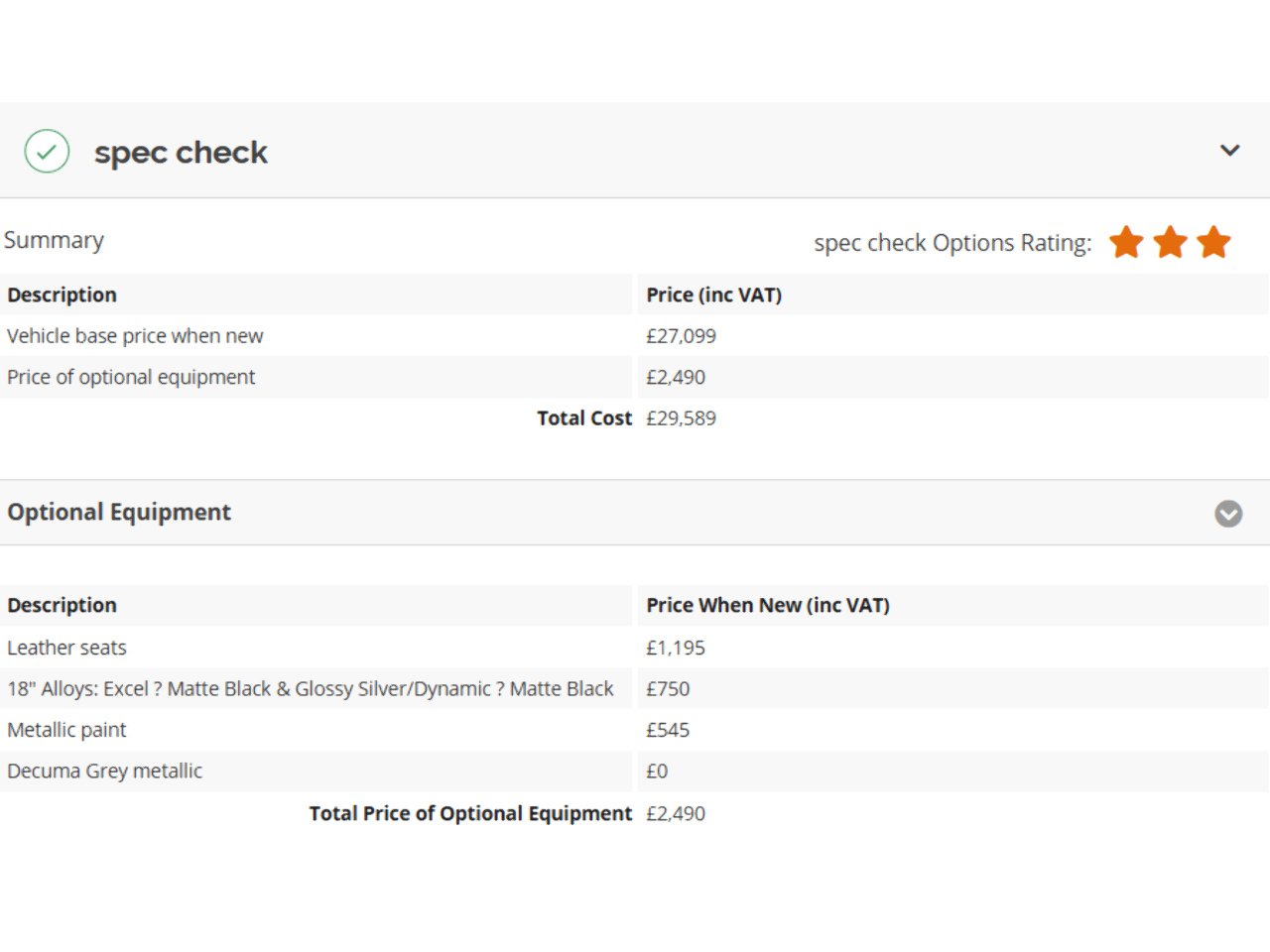Collapse the spec check section chevron

tap(1229, 151)
